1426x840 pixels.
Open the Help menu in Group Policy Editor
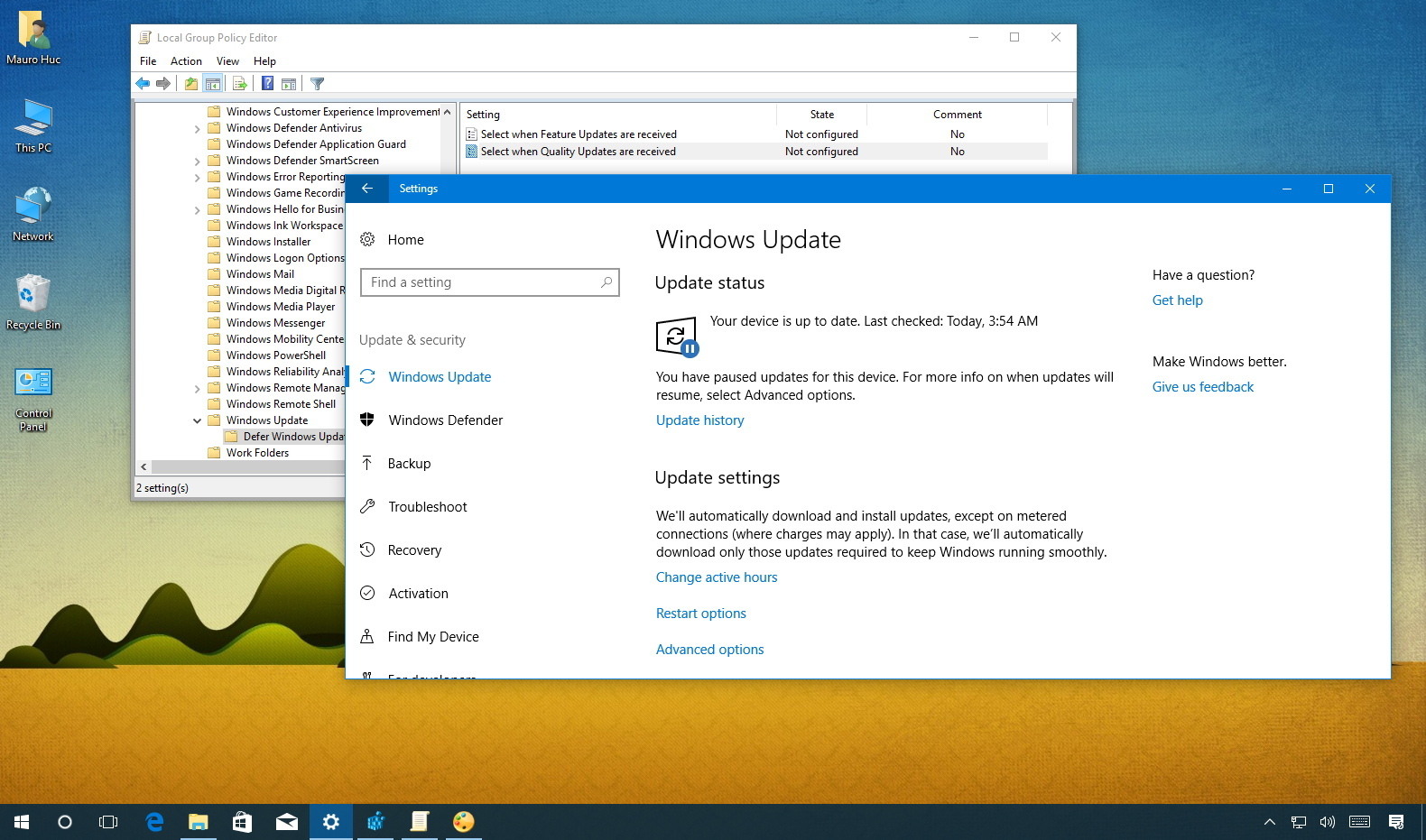click(264, 61)
